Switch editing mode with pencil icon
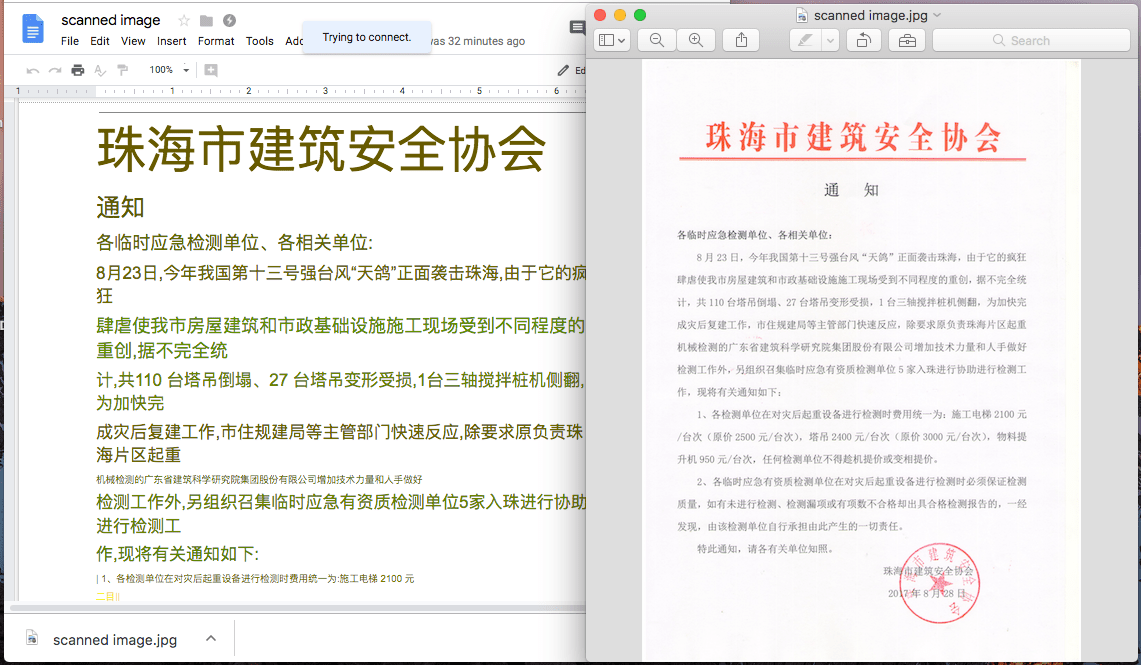 click(563, 71)
